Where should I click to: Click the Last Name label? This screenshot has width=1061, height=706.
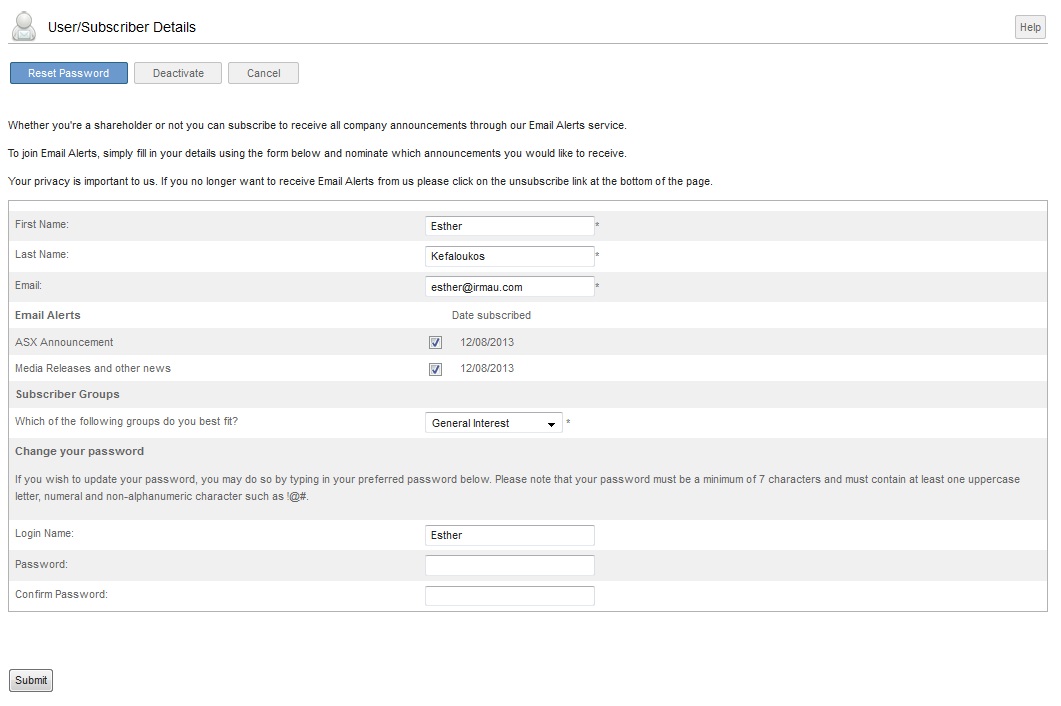pos(42,255)
